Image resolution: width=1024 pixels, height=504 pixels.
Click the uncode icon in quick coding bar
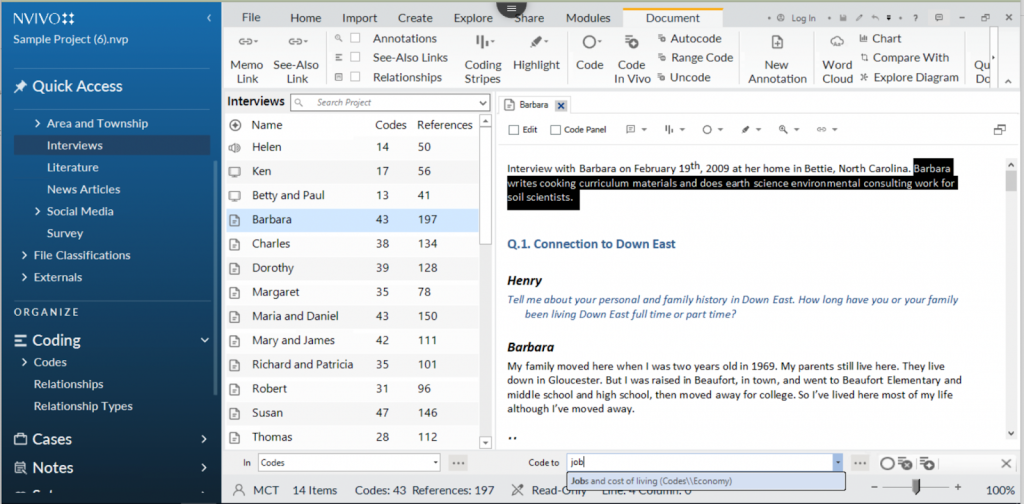(904, 463)
